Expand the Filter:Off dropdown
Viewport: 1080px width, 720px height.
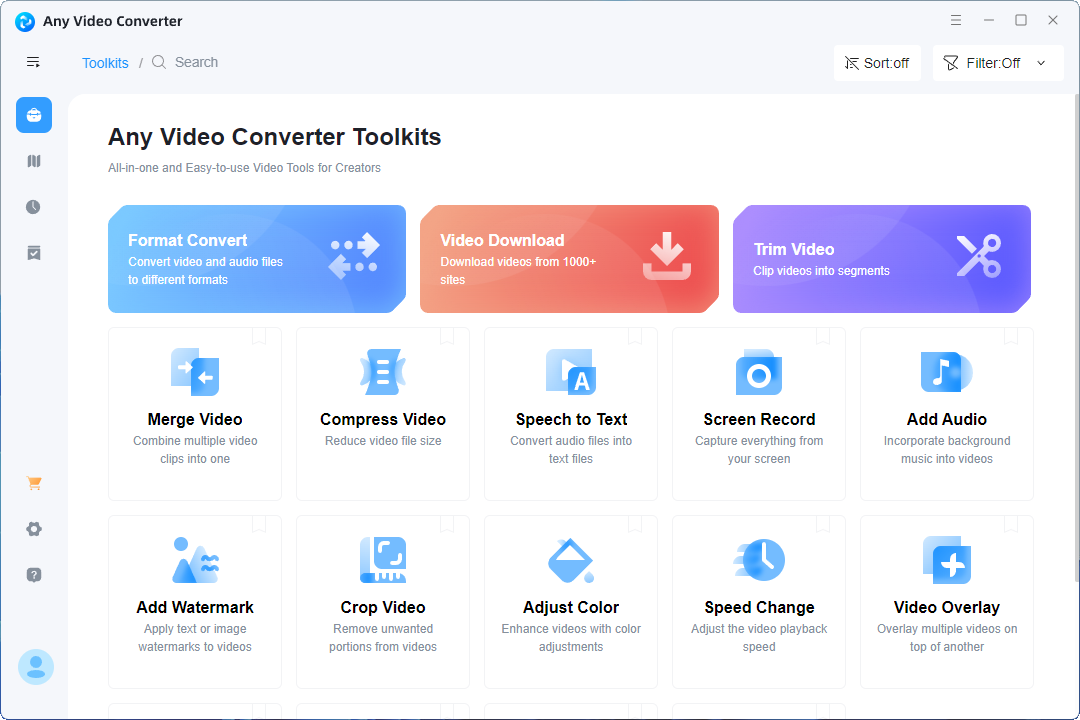click(x=996, y=63)
